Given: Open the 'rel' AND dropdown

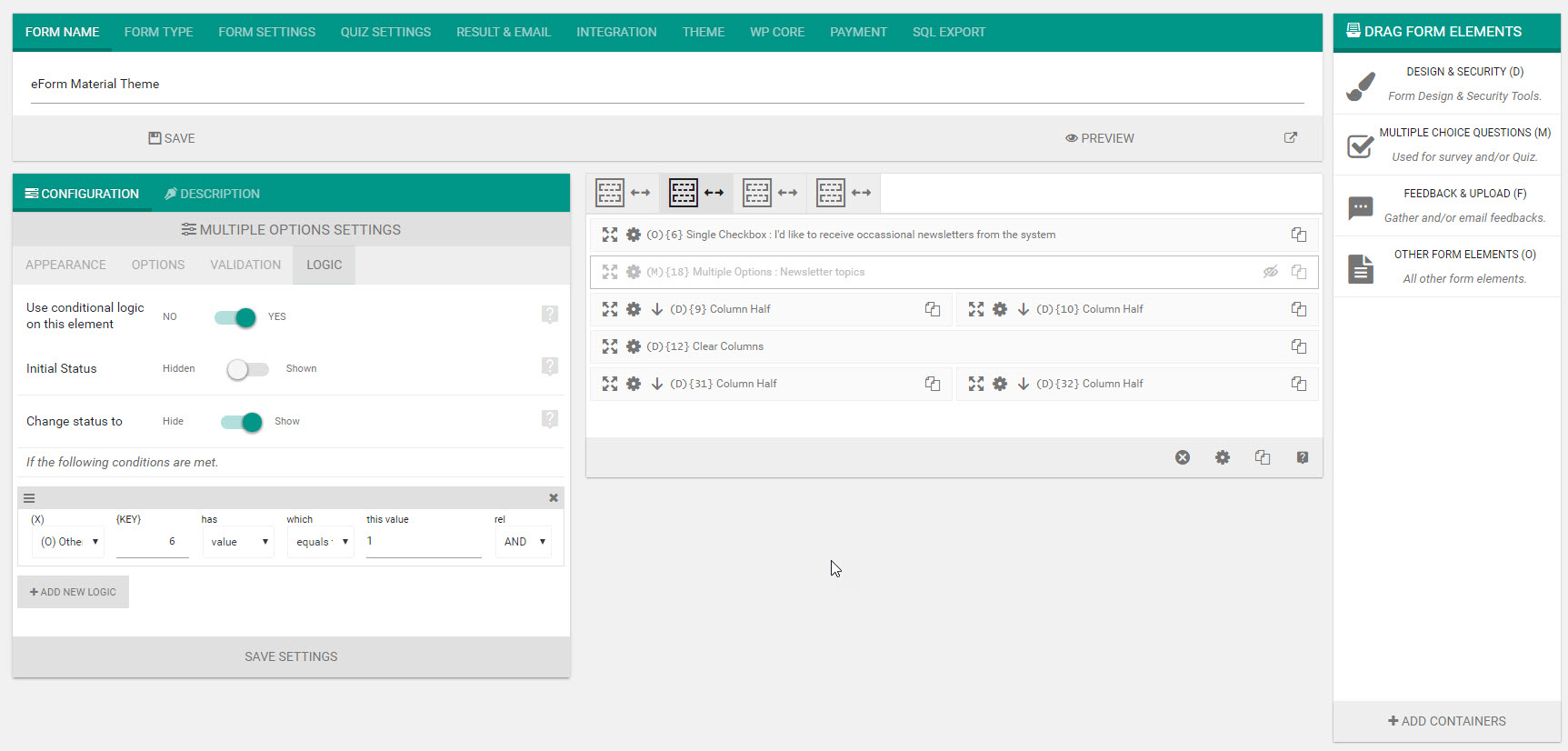Looking at the screenshot, I should point(524,542).
